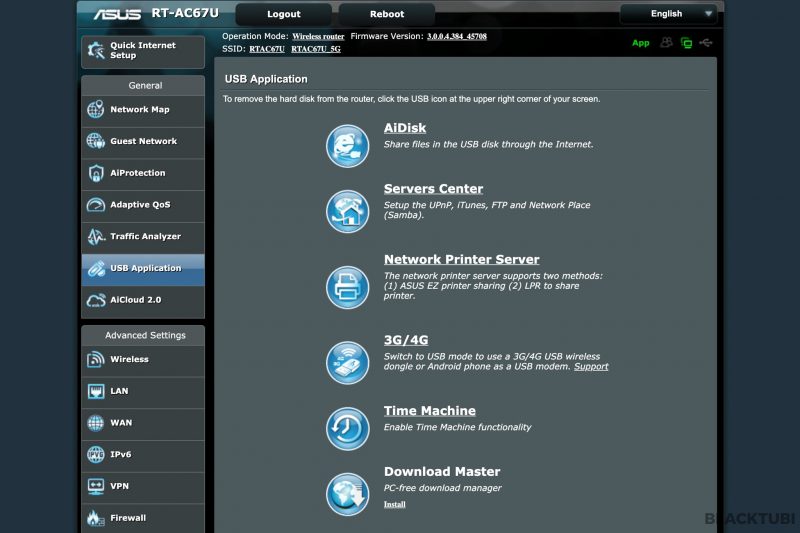This screenshot has width=800, height=533.
Task: Click the IPv6 icon in sidebar
Action: coord(95,454)
